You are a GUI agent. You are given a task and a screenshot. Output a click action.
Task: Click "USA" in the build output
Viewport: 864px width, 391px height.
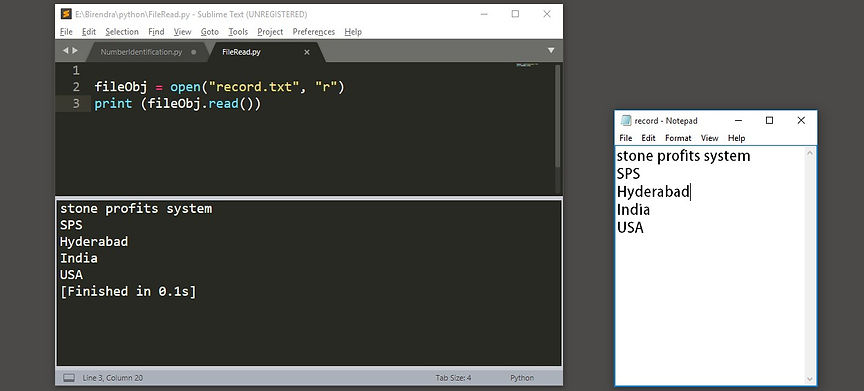(x=71, y=275)
